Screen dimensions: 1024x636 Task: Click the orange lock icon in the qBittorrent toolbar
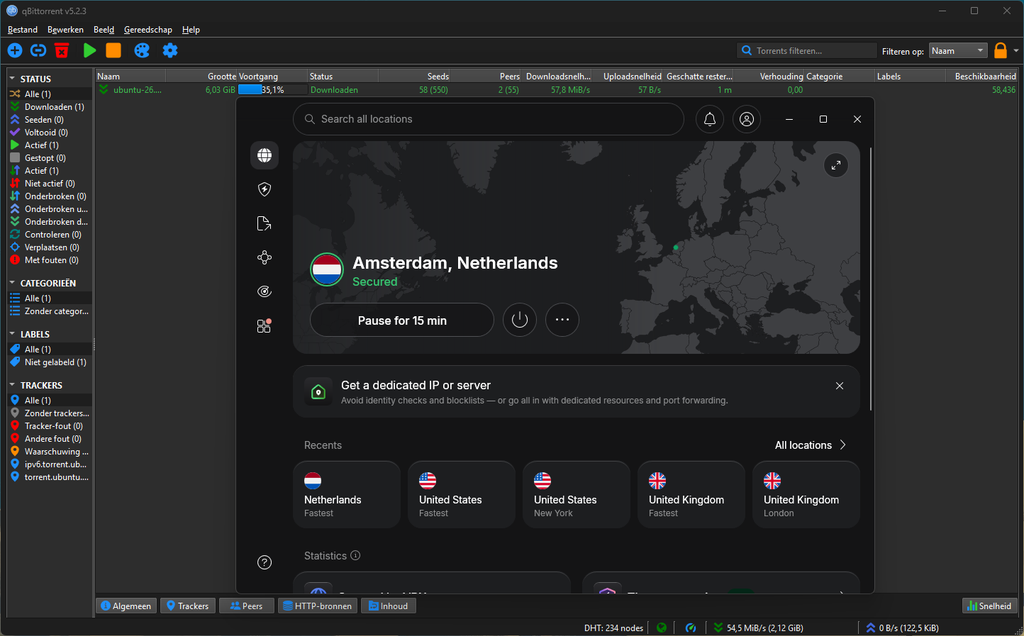[1000, 50]
